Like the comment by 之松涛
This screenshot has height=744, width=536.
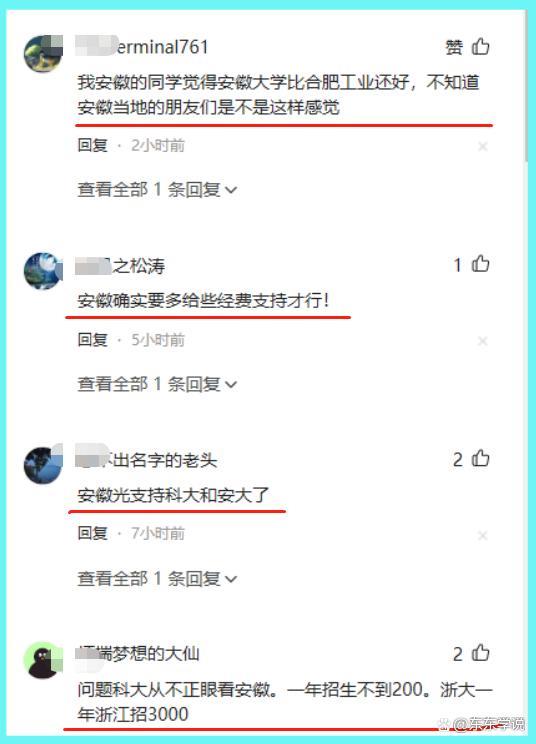pos(481,263)
